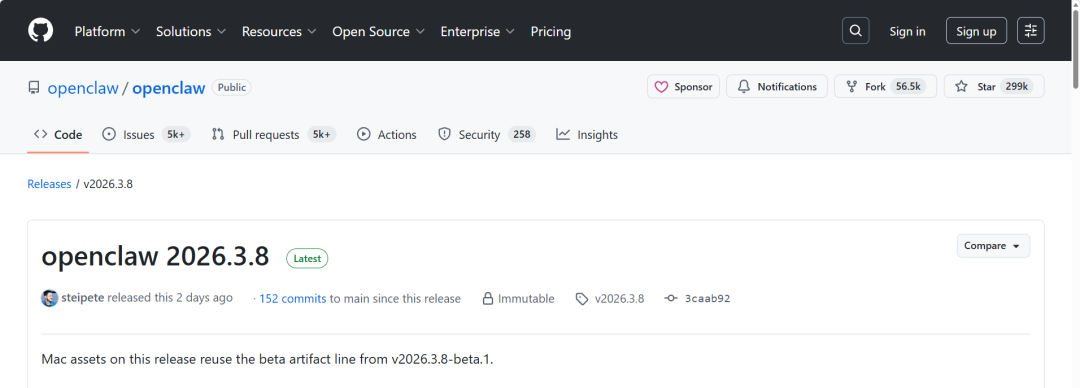Click the Sign in link
This screenshot has width=1080, height=388.
click(x=907, y=31)
